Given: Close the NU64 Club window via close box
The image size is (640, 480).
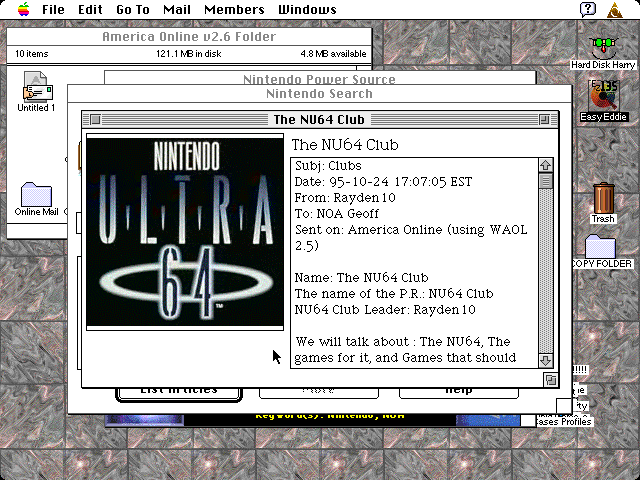Looking at the screenshot, I should (x=96, y=120).
